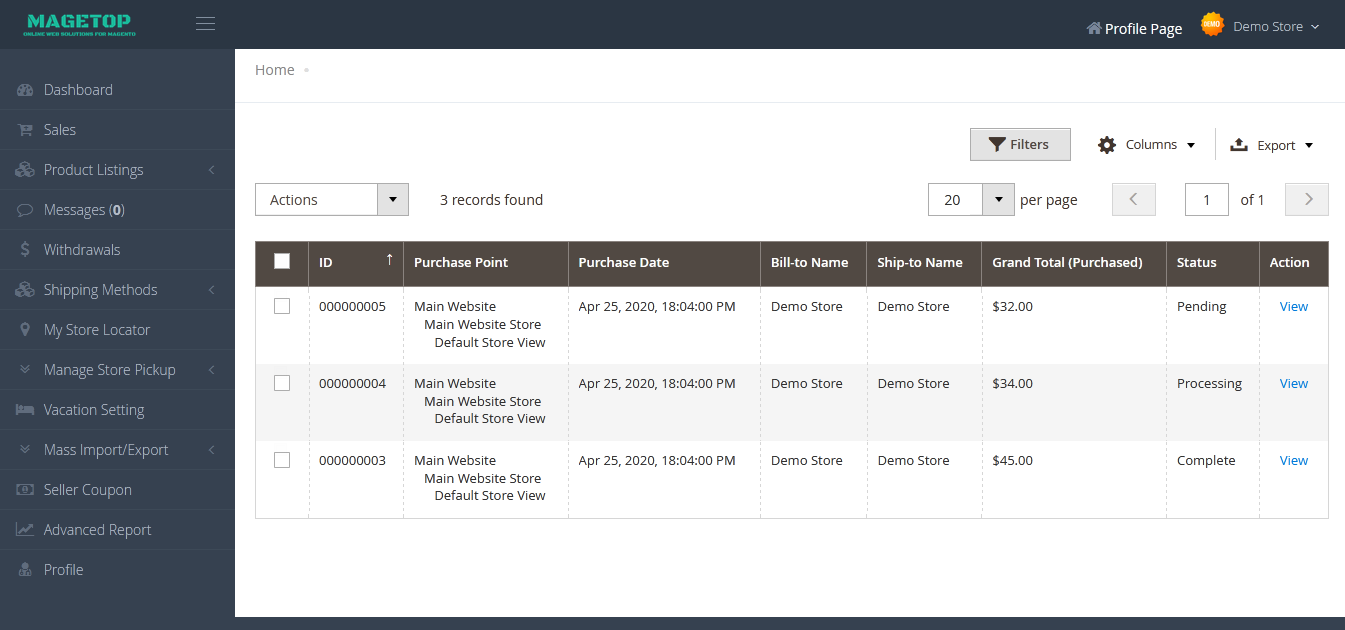Select the checkbox for order 000000003
Image resolution: width=1345 pixels, height=630 pixels.
[x=282, y=460]
